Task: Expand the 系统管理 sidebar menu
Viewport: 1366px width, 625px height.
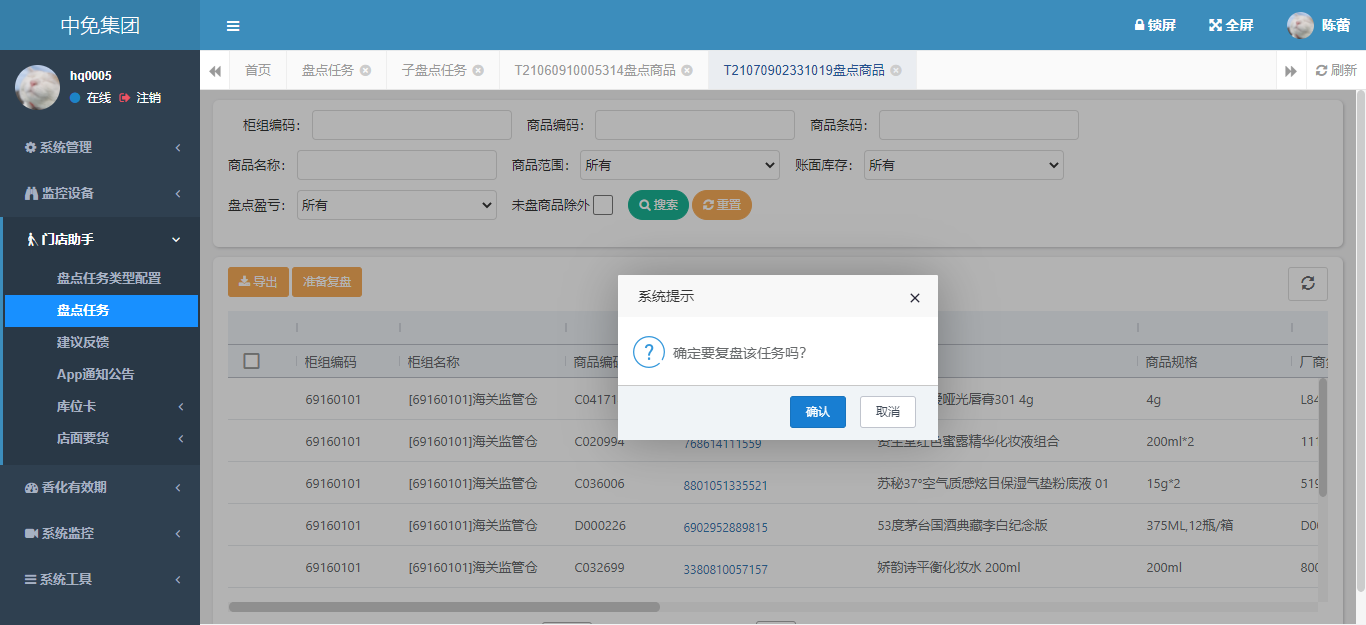Action: 100,147
